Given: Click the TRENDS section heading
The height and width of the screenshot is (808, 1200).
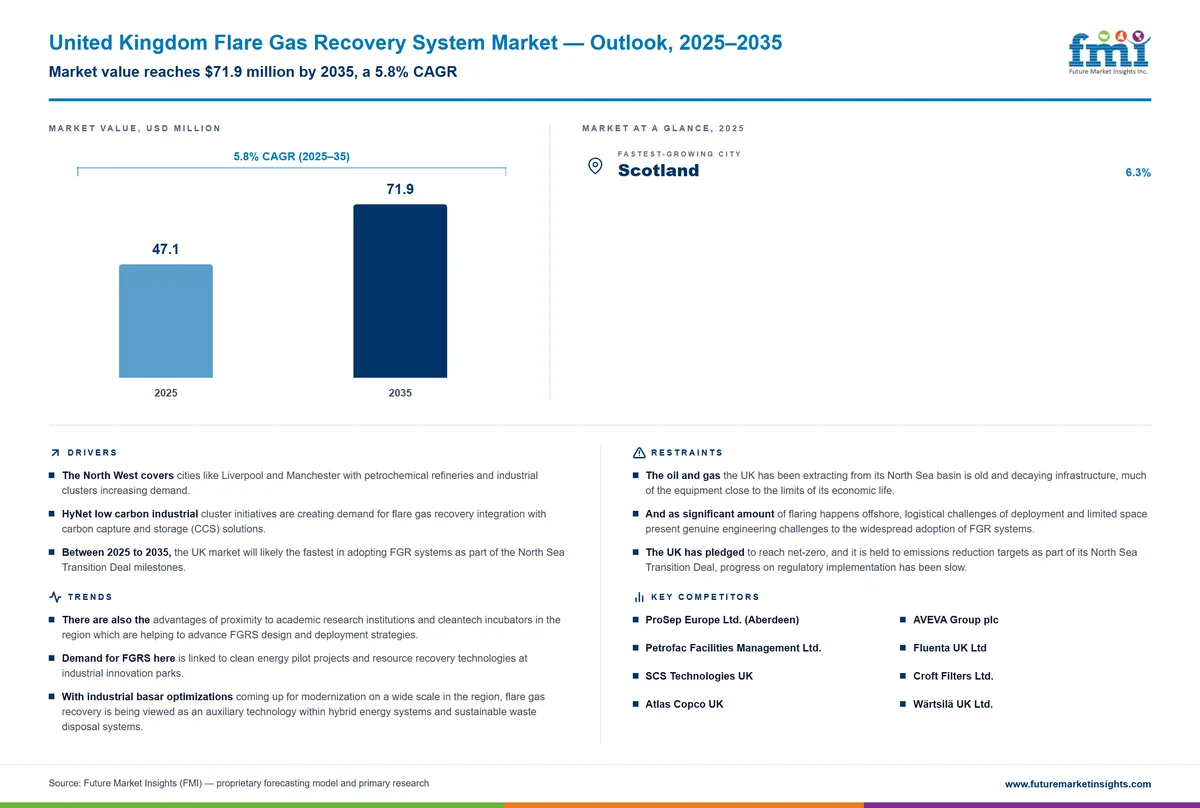Looking at the screenshot, I should pos(90,597).
